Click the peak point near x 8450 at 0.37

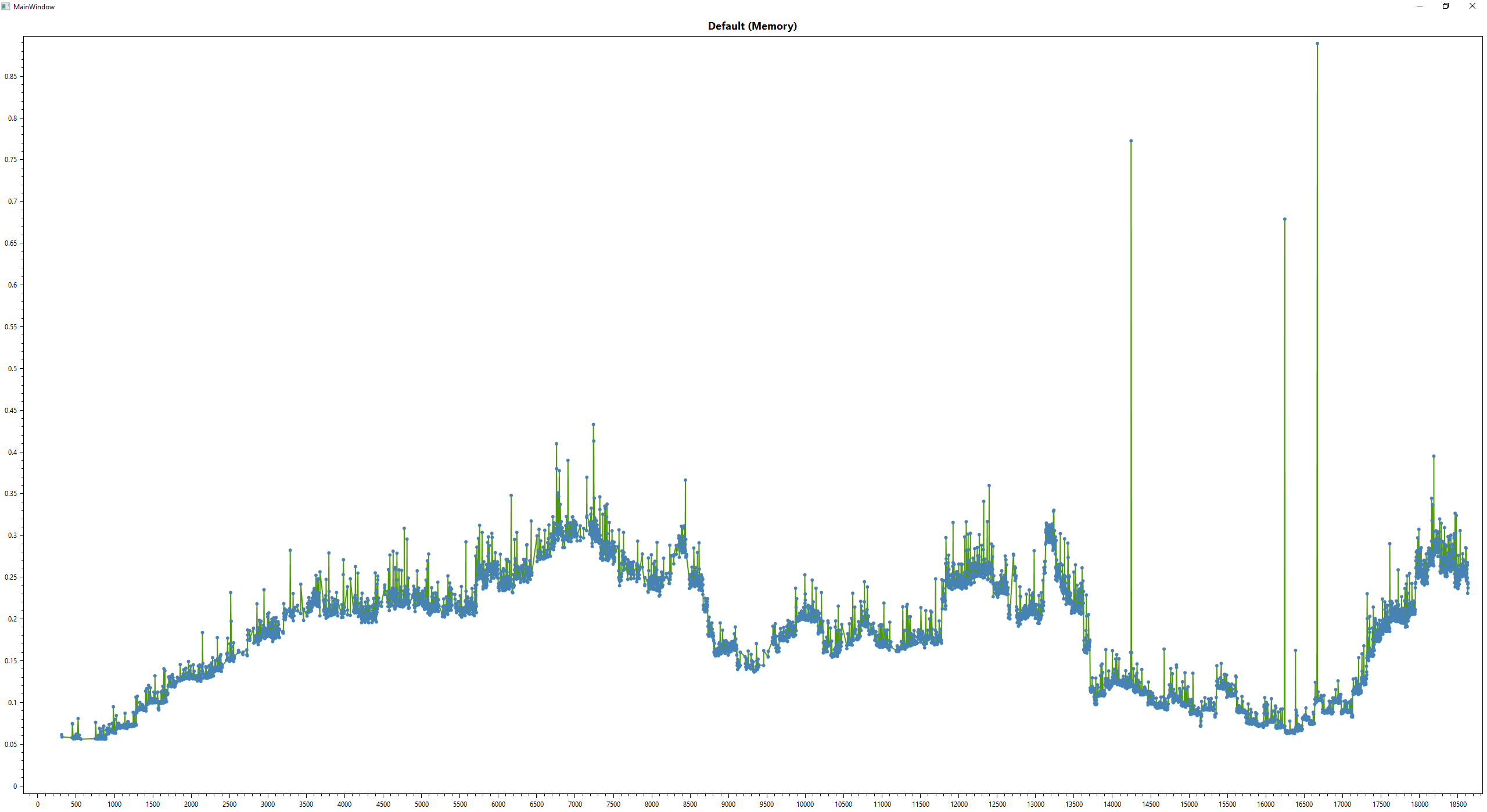coord(685,480)
